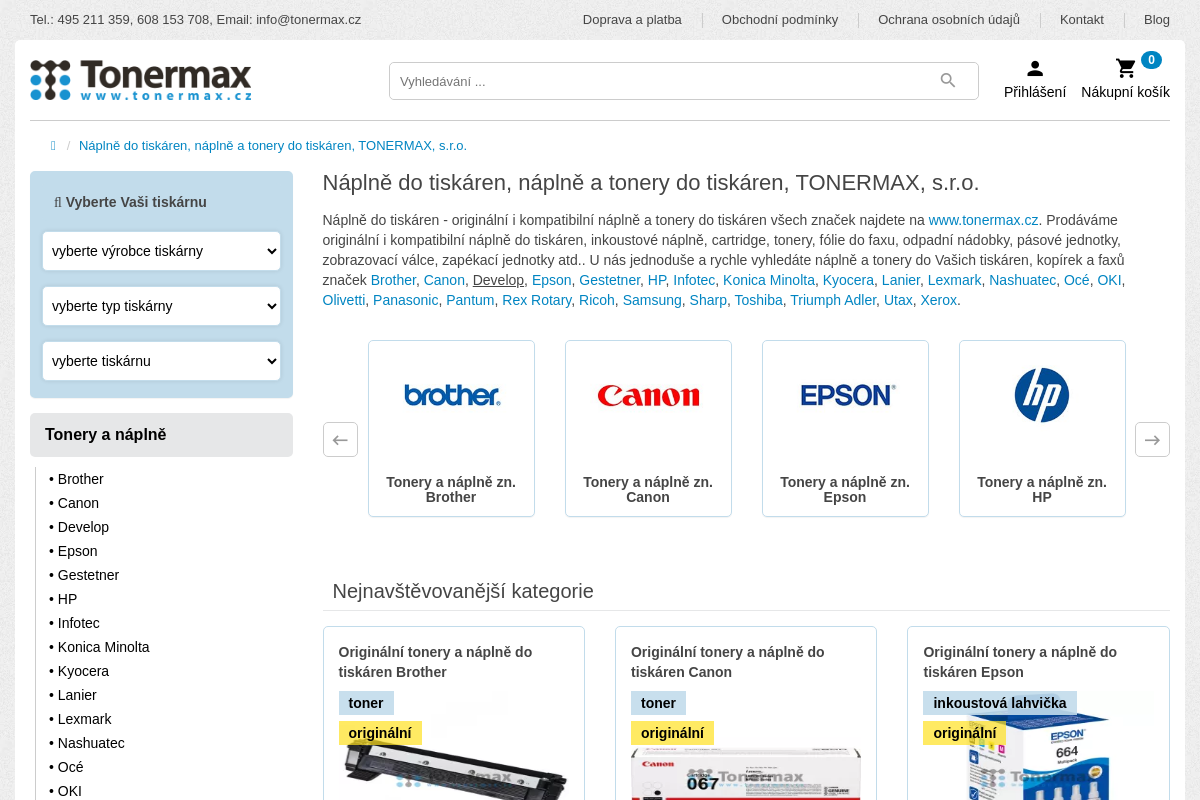Click the Tonermax logo

(x=141, y=80)
